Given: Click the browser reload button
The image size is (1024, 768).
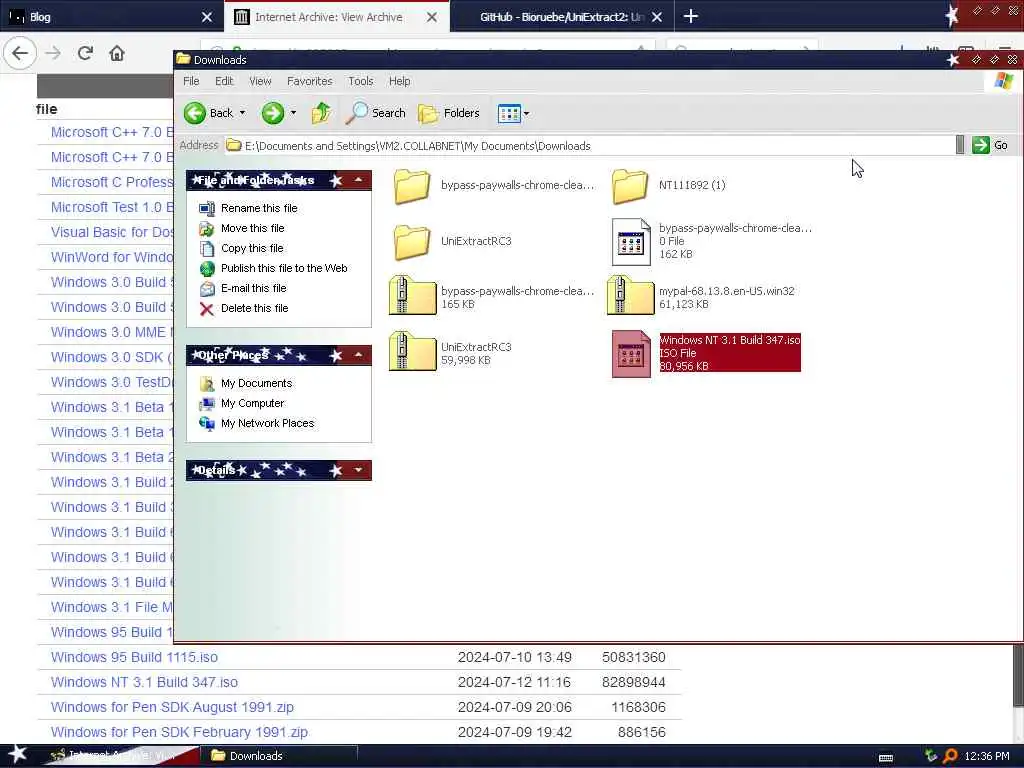Looking at the screenshot, I should click(85, 53).
